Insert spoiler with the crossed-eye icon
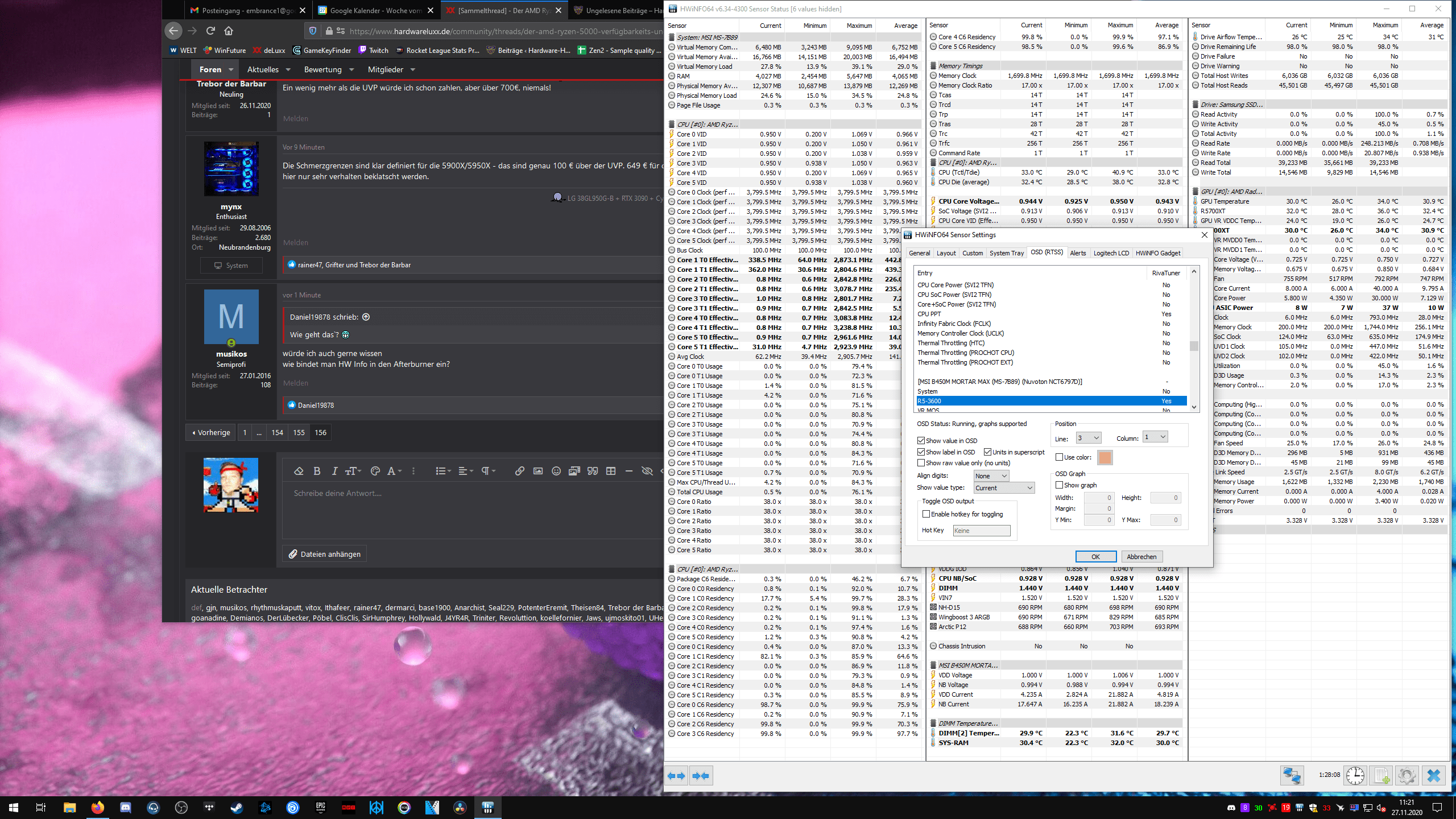This screenshot has width=1456, height=819. point(647,471)
